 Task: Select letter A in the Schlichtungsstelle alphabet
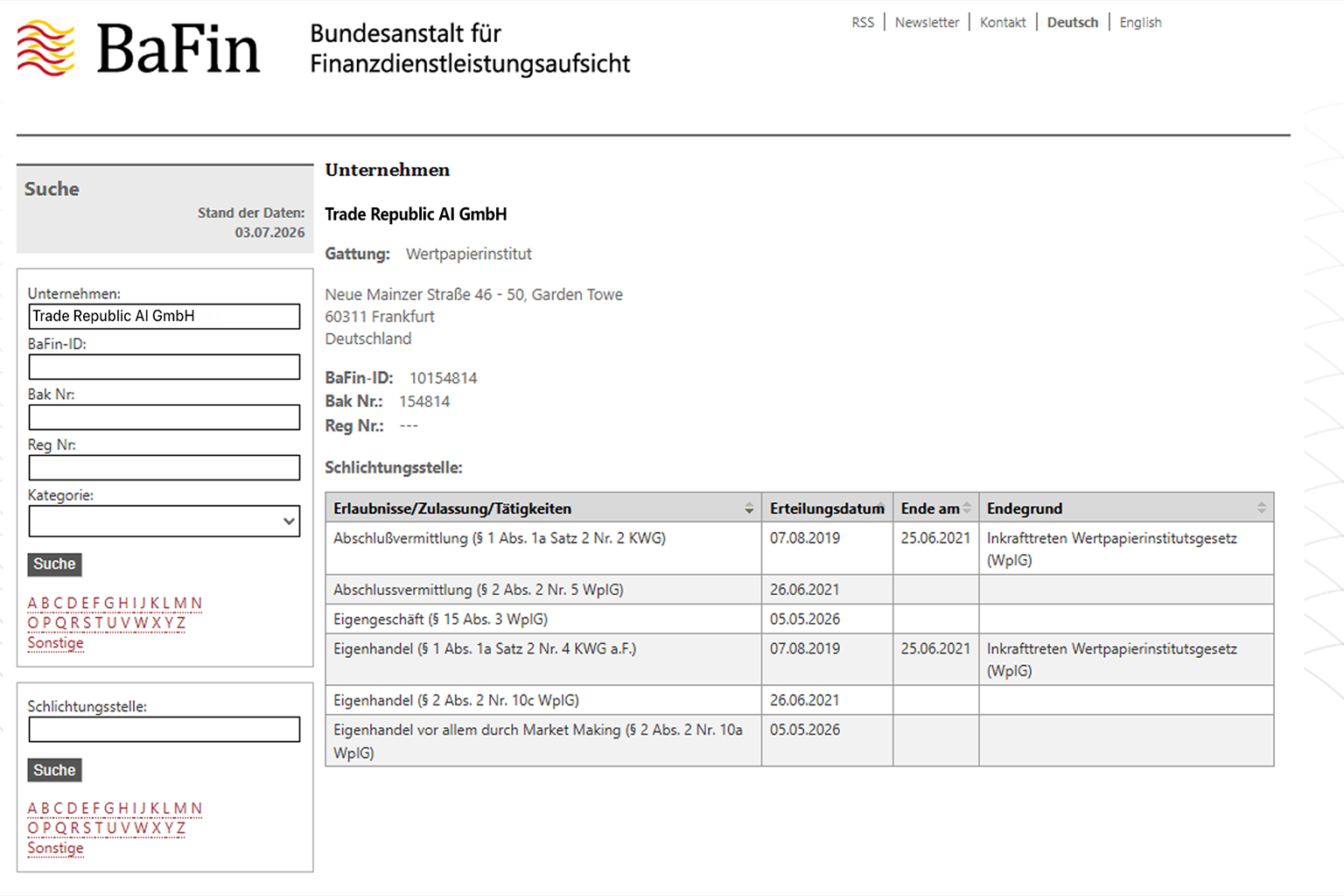coord(32,808)
